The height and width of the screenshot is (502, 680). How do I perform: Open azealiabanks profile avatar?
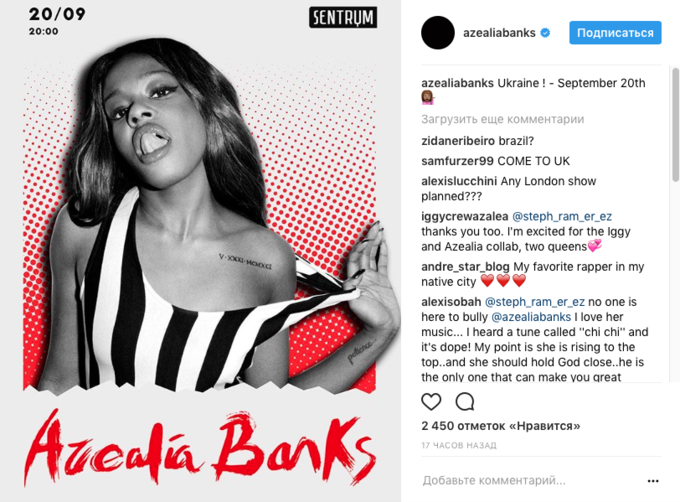438,33
